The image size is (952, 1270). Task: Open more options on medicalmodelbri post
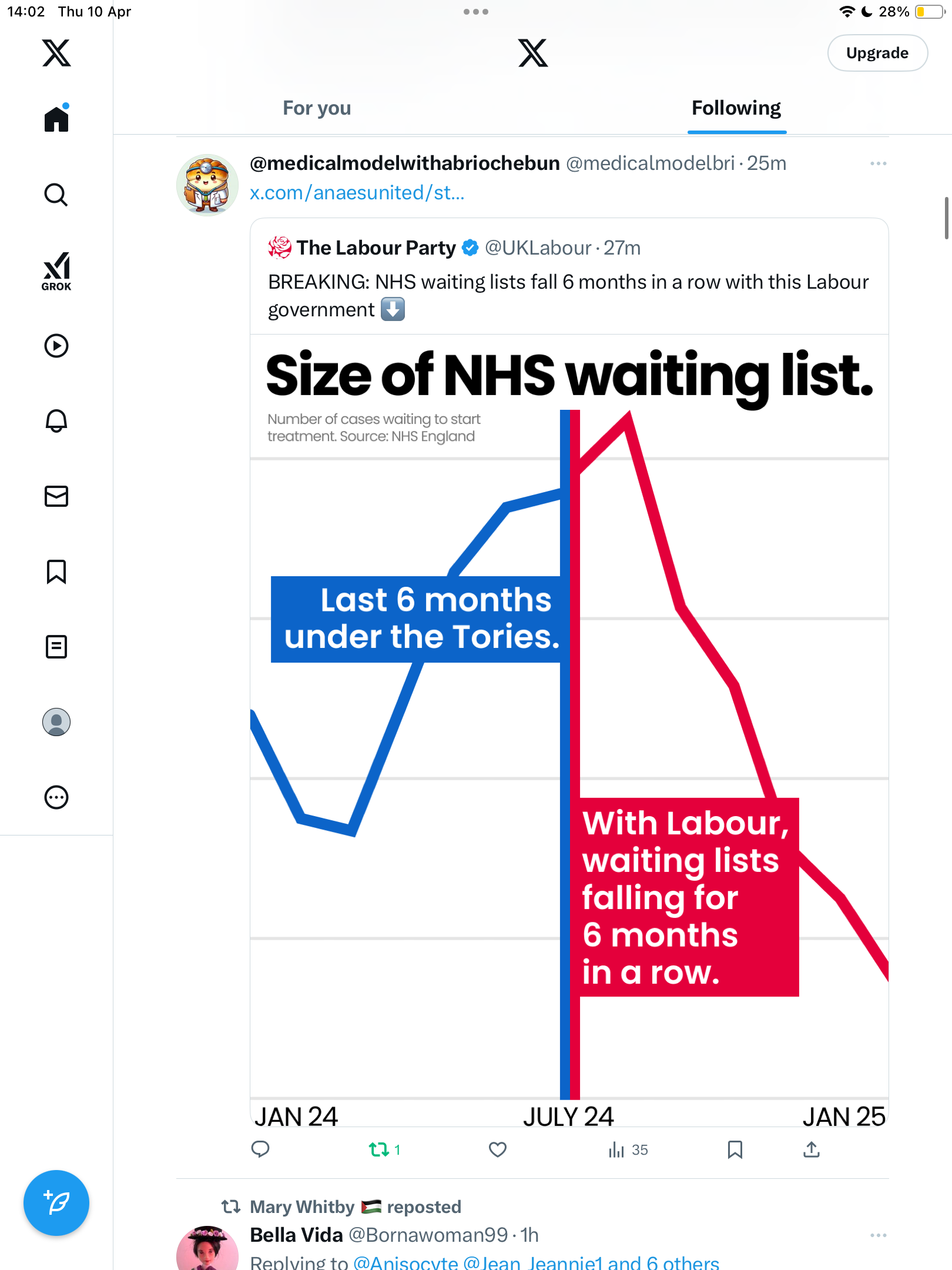[x=878, y=163]
